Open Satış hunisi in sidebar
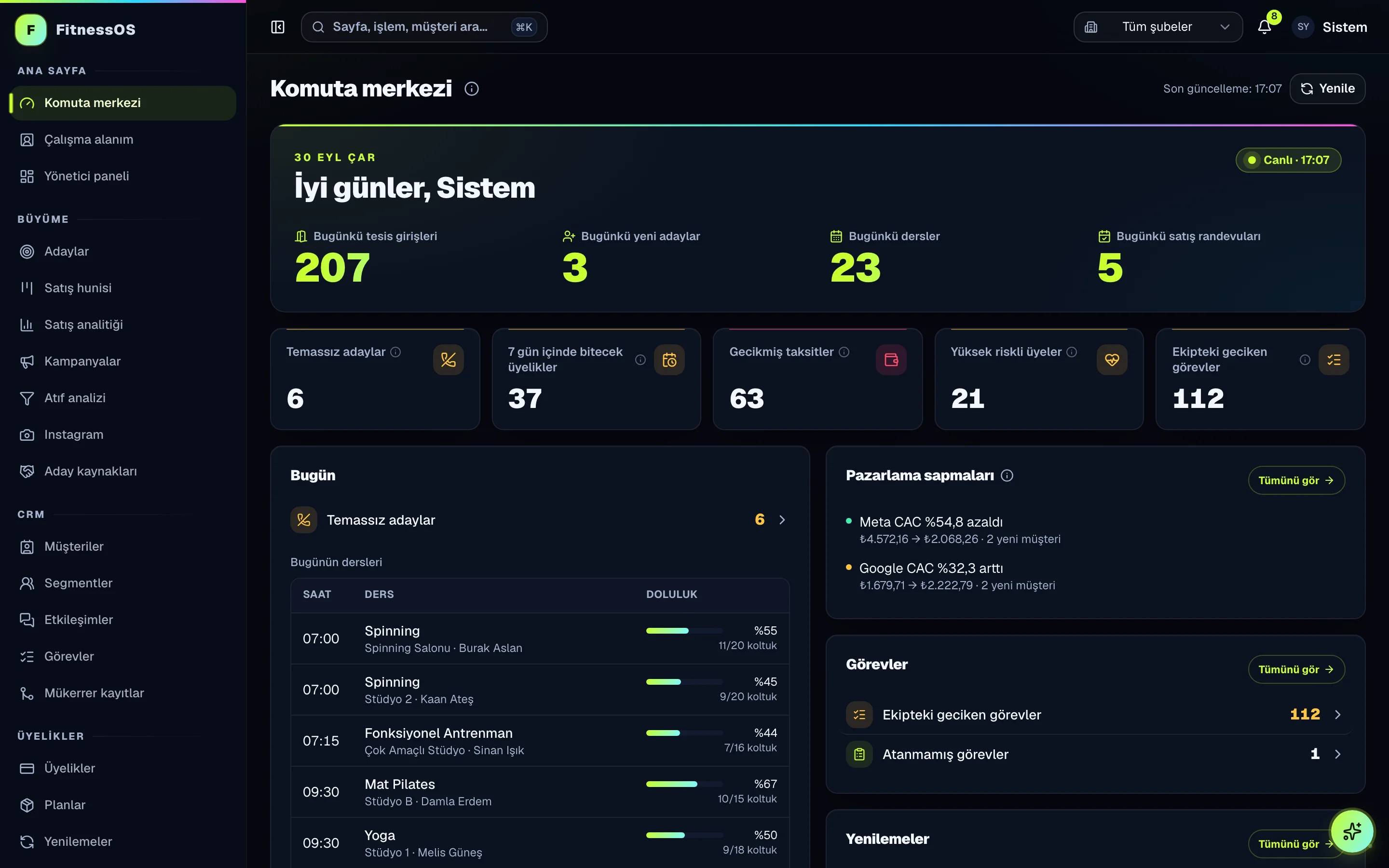The height and width of the screenshot is (868, 1389). [x=123, y=288]
